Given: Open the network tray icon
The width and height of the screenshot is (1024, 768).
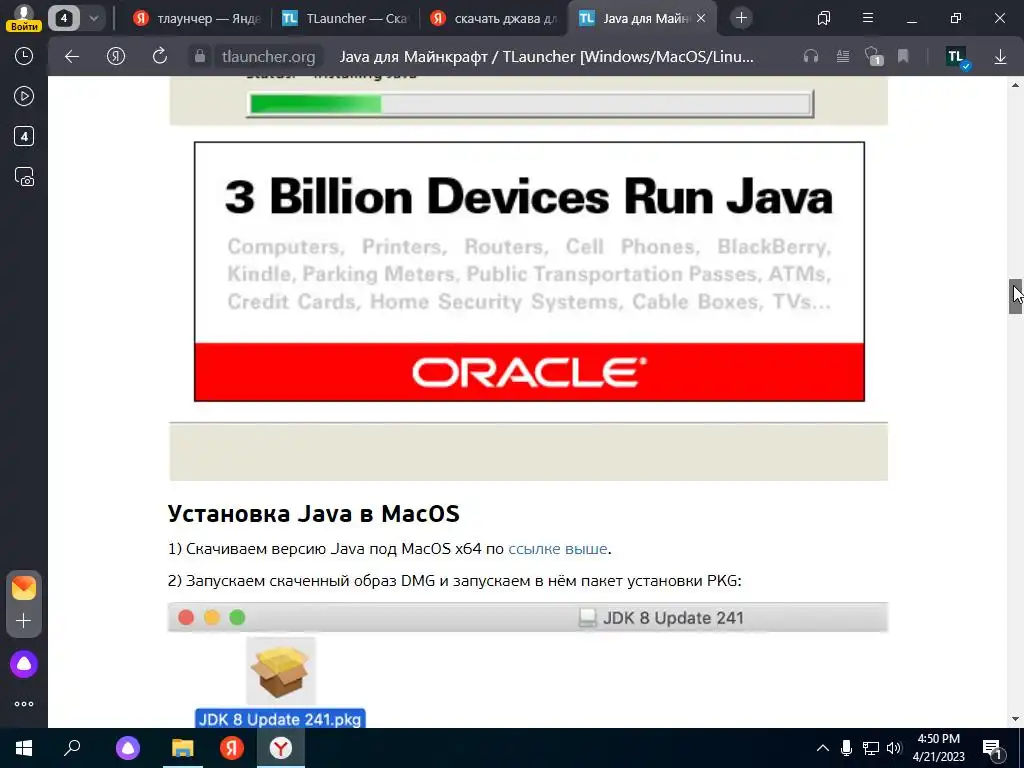Looking at the screenshot, I should (871, 748).
